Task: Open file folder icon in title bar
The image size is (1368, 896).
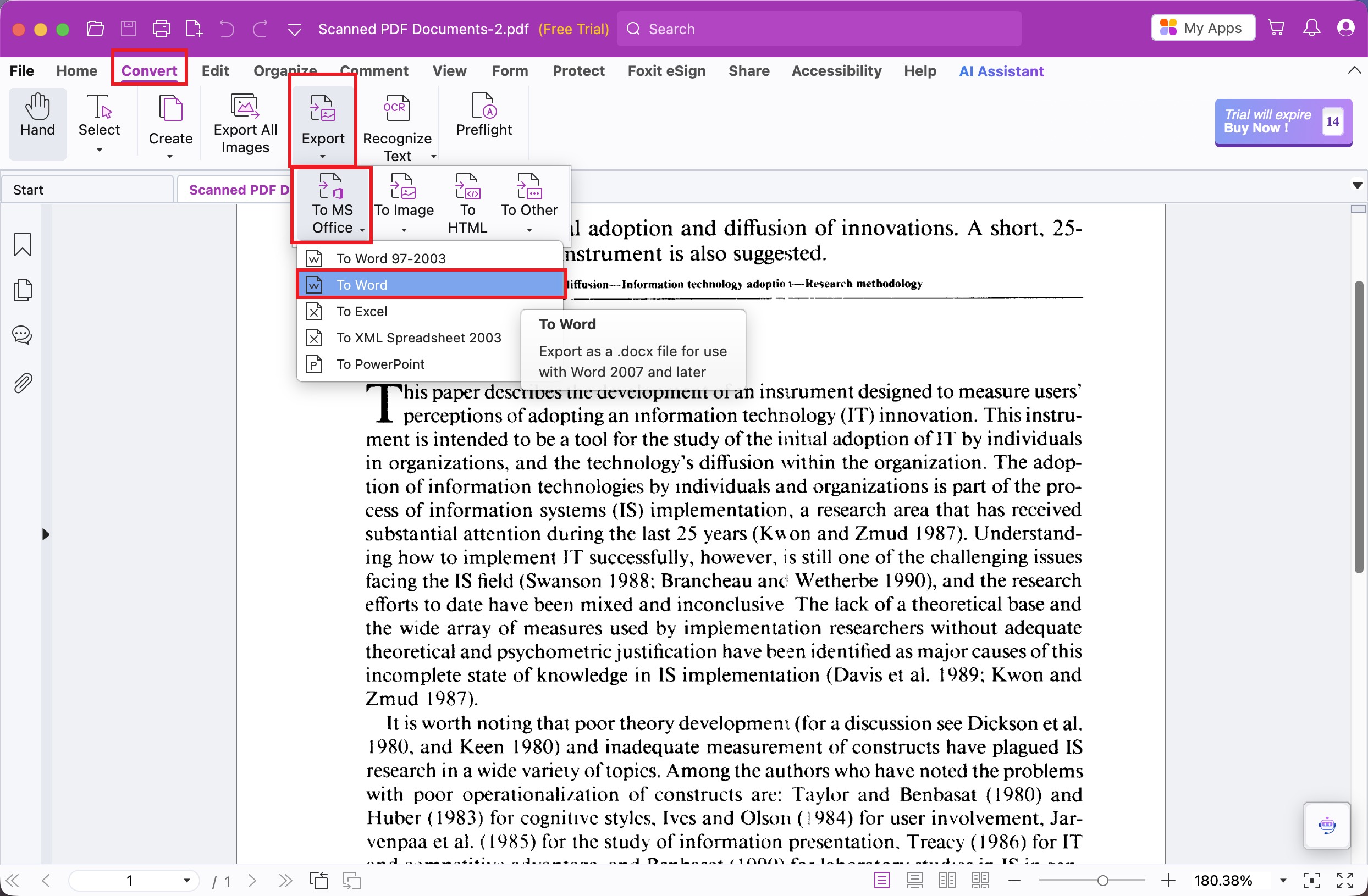Action: click(x=95, y=28)
